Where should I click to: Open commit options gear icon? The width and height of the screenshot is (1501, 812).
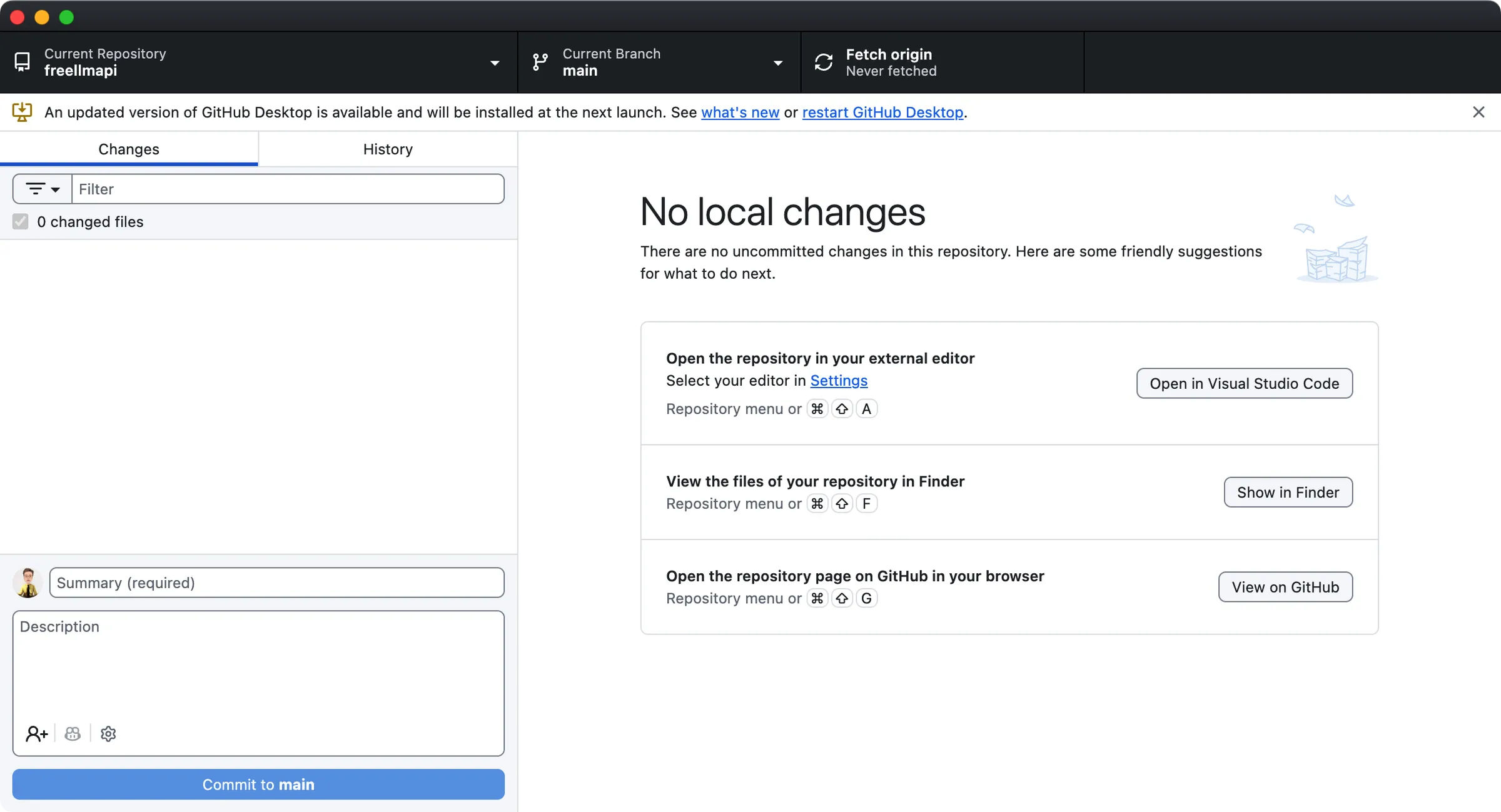pos(108,733)
